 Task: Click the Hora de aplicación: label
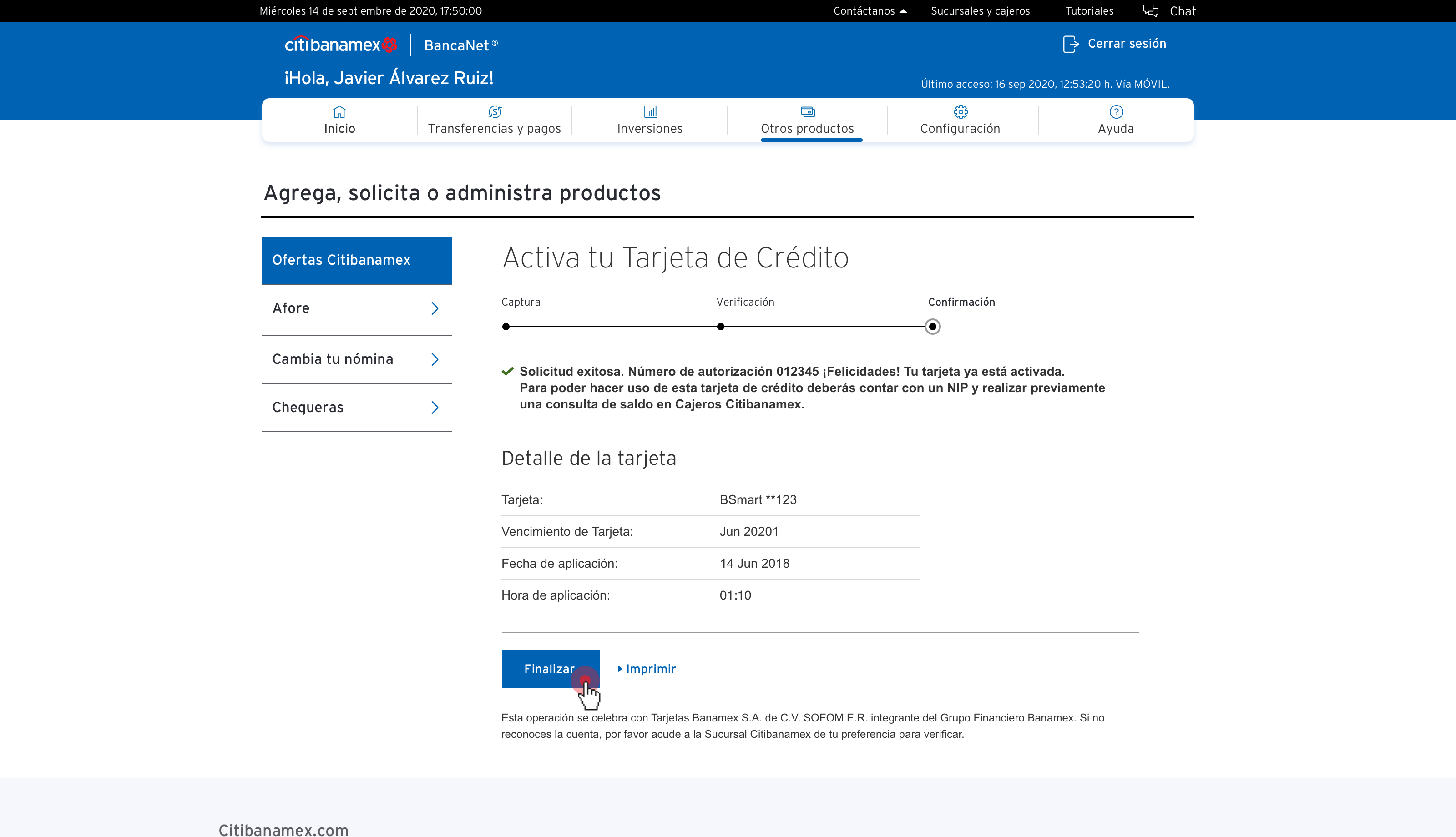pyautogui.click(x=555, y=595)
